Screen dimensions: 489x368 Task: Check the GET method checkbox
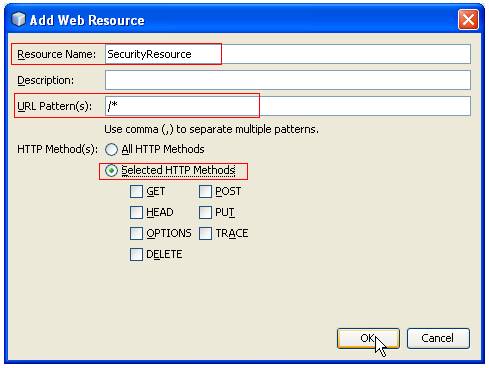click(136, 192)
